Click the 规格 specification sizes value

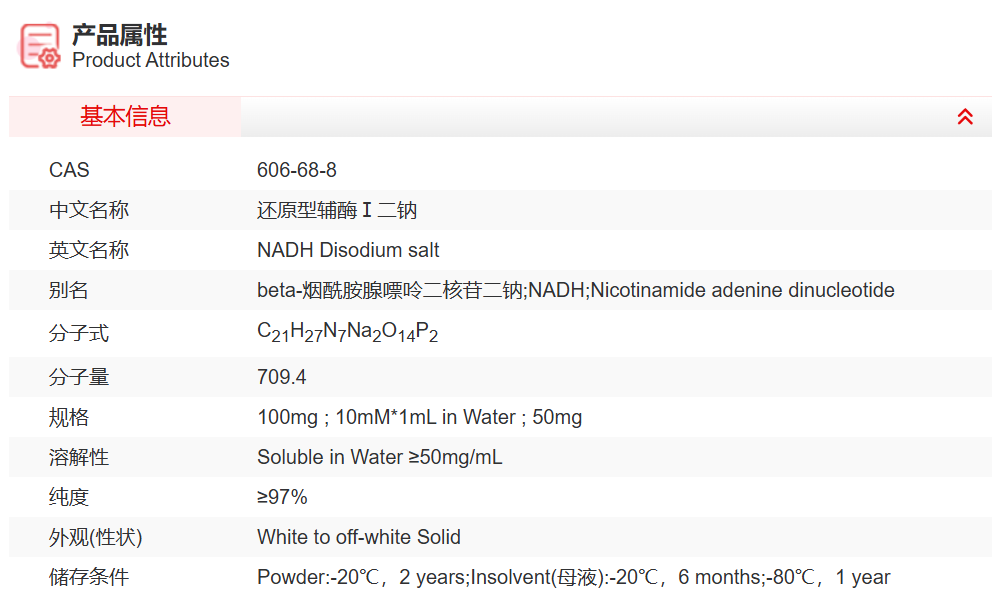click(x=419, y=417)
